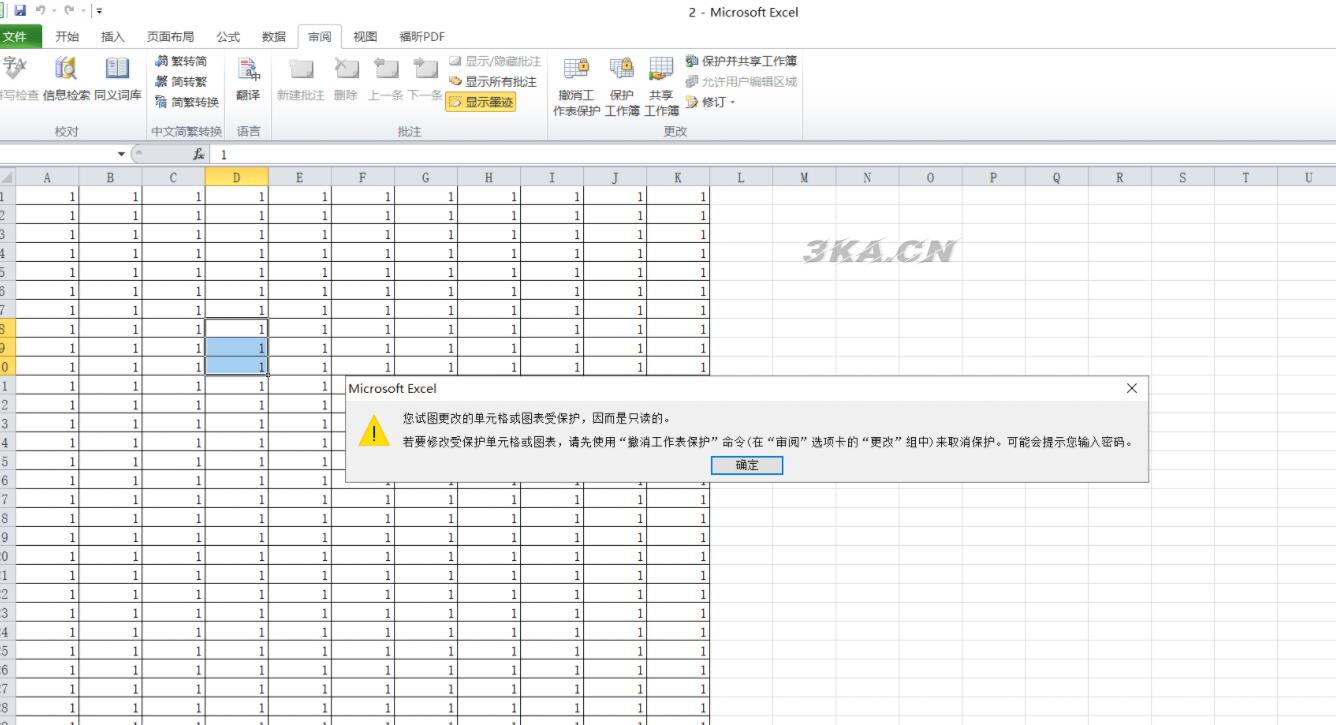Toggle 显示所有批注
The width and height of the screenshot is (1336, 725).
(x=493, y=82)
